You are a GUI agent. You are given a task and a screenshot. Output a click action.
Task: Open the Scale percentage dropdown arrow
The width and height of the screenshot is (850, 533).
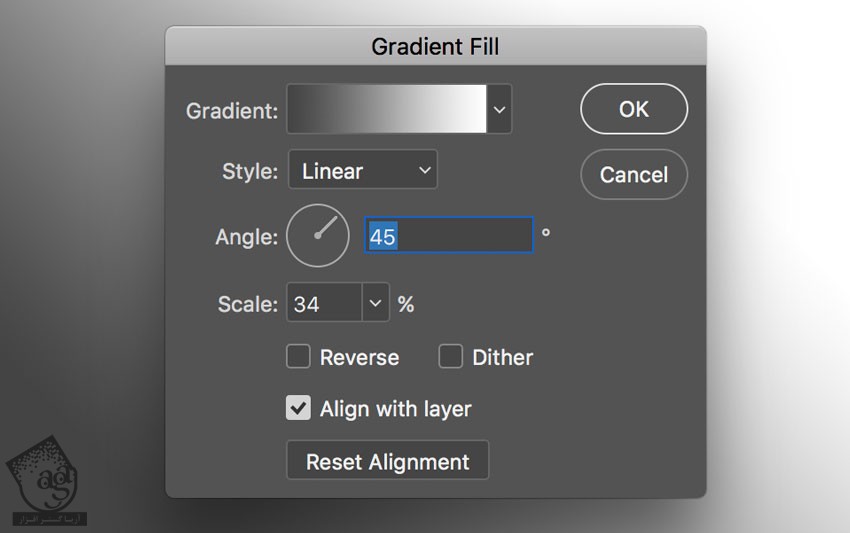pyautogui.click(x=376, y=303)
